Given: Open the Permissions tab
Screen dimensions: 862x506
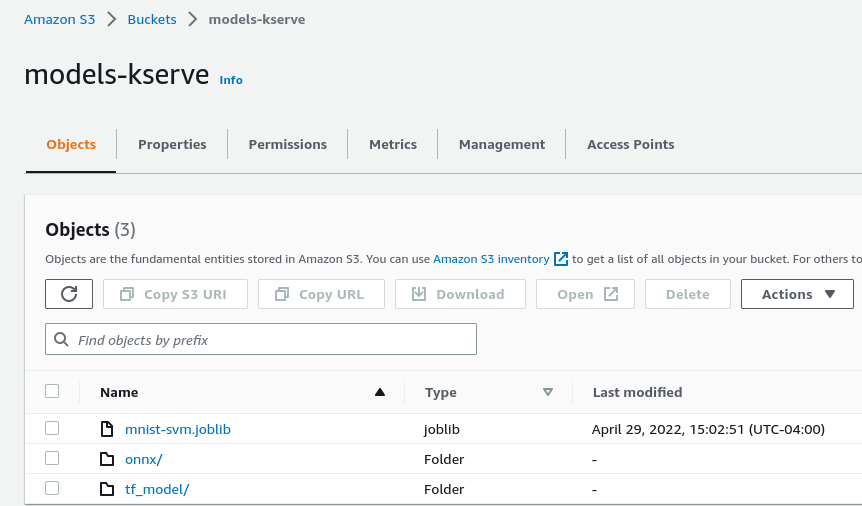Looking at the screenshot, I should 287,144.
